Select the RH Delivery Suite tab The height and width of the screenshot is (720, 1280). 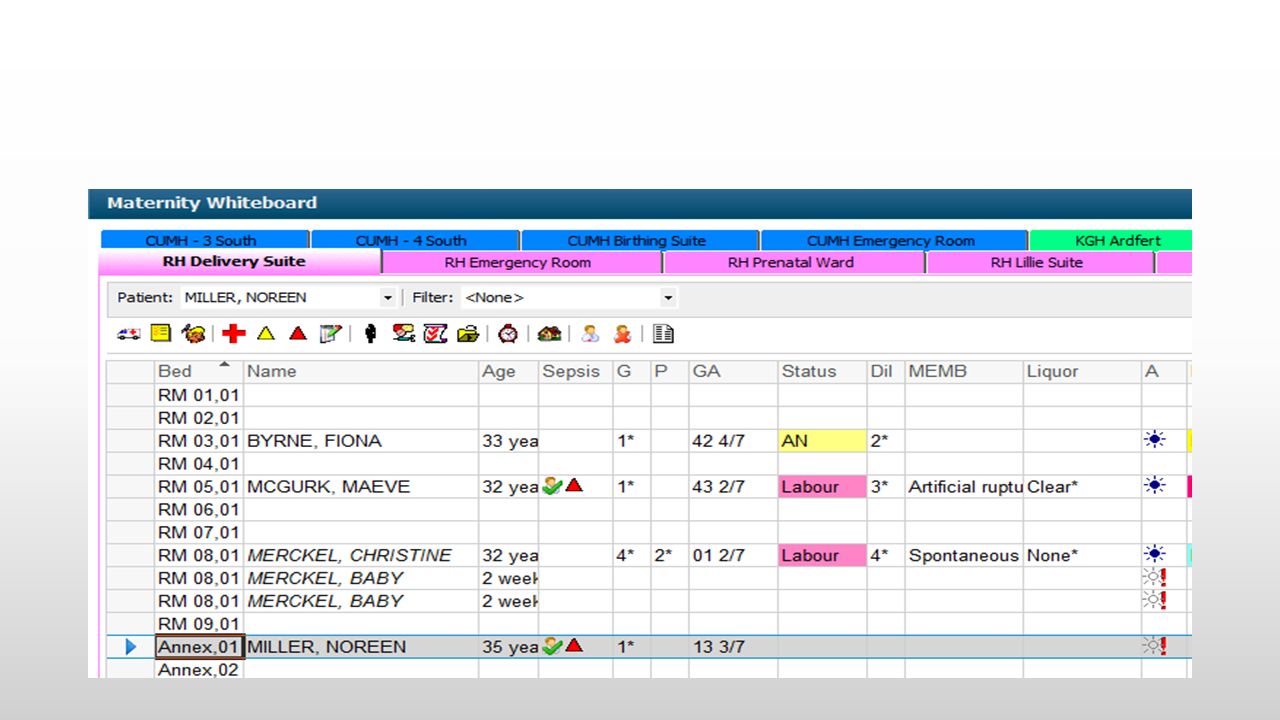coord(240,262)
